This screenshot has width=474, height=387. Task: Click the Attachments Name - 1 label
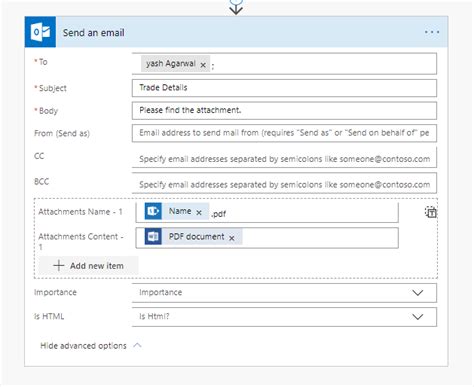click(80, 212)
